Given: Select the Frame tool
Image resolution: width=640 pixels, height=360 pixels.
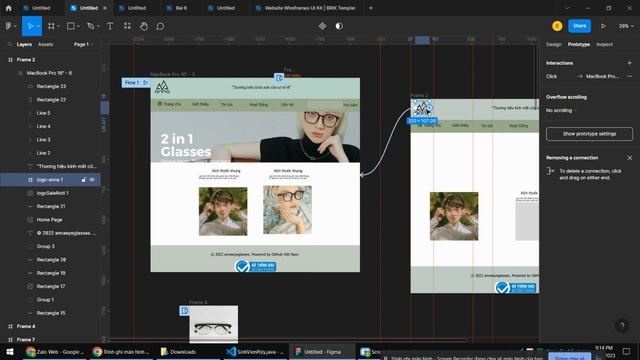Looking at the screenshot, I should (x=51, y=26).
